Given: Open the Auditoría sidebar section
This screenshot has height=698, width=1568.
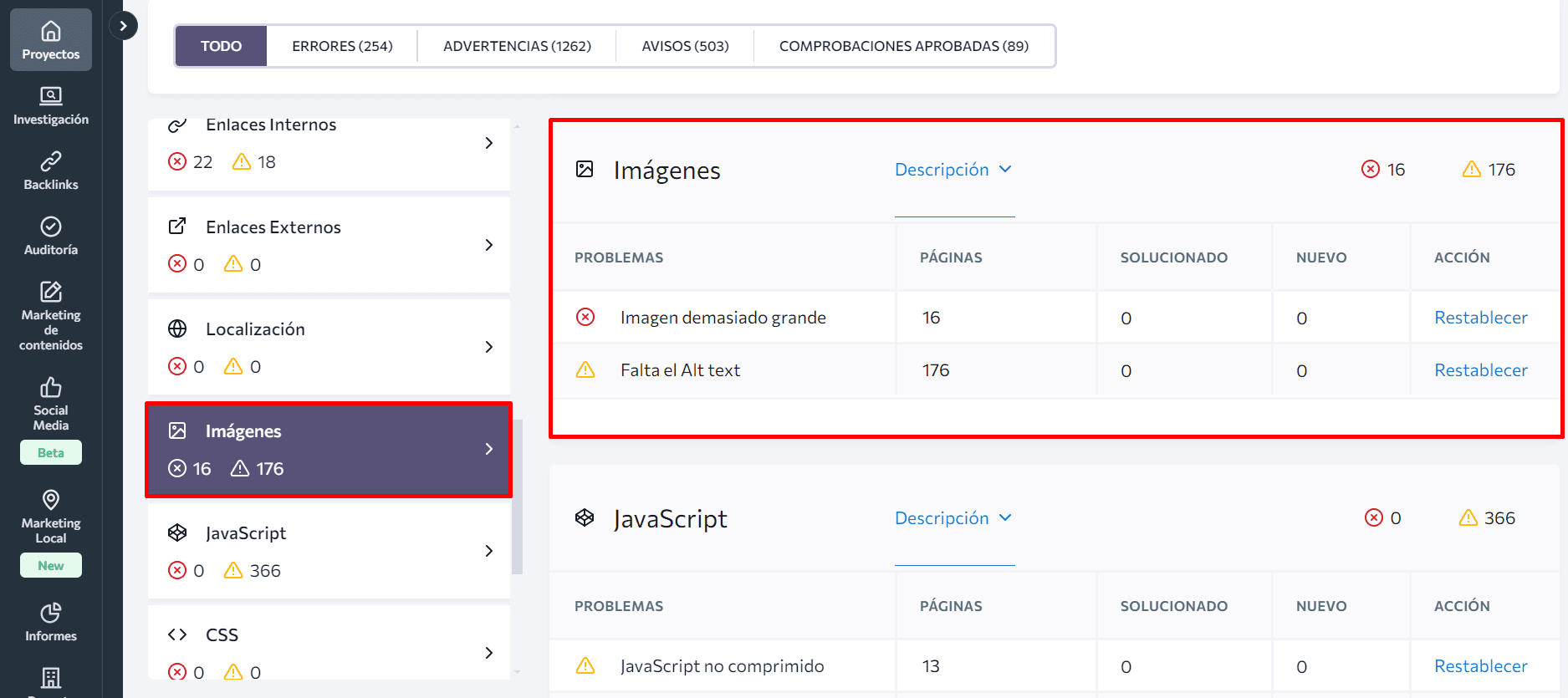Looking at the screenshot, I should (51, 237).
